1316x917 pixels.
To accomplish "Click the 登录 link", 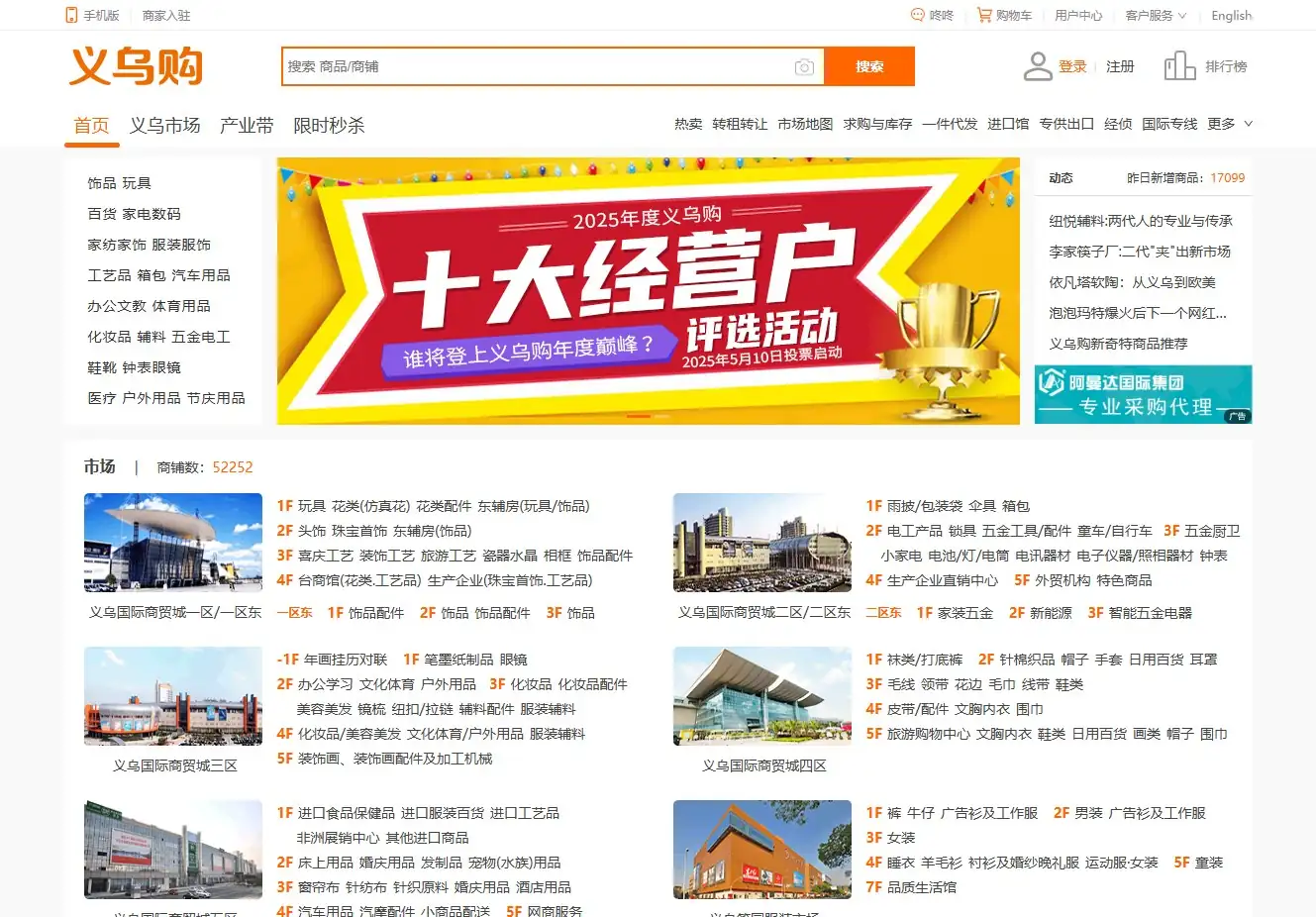I will [1072, 66].
